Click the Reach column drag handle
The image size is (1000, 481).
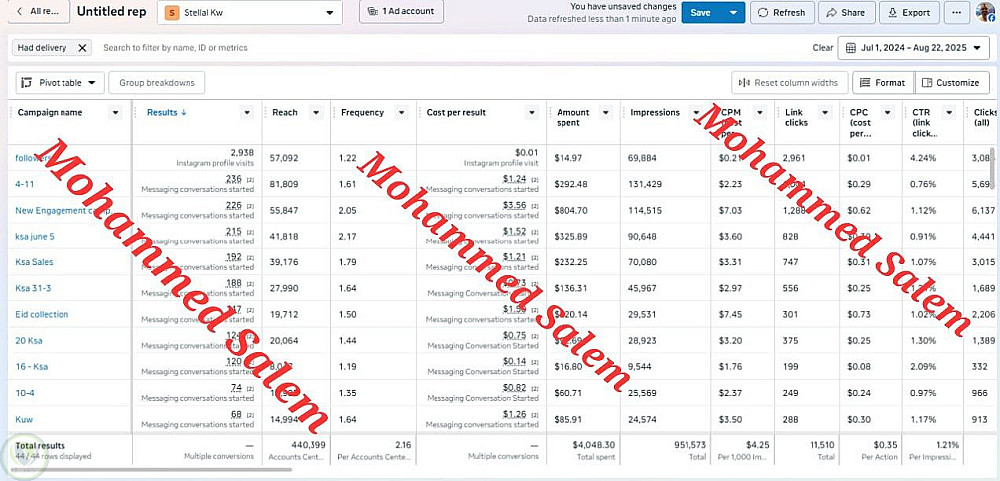coord(267,113)
